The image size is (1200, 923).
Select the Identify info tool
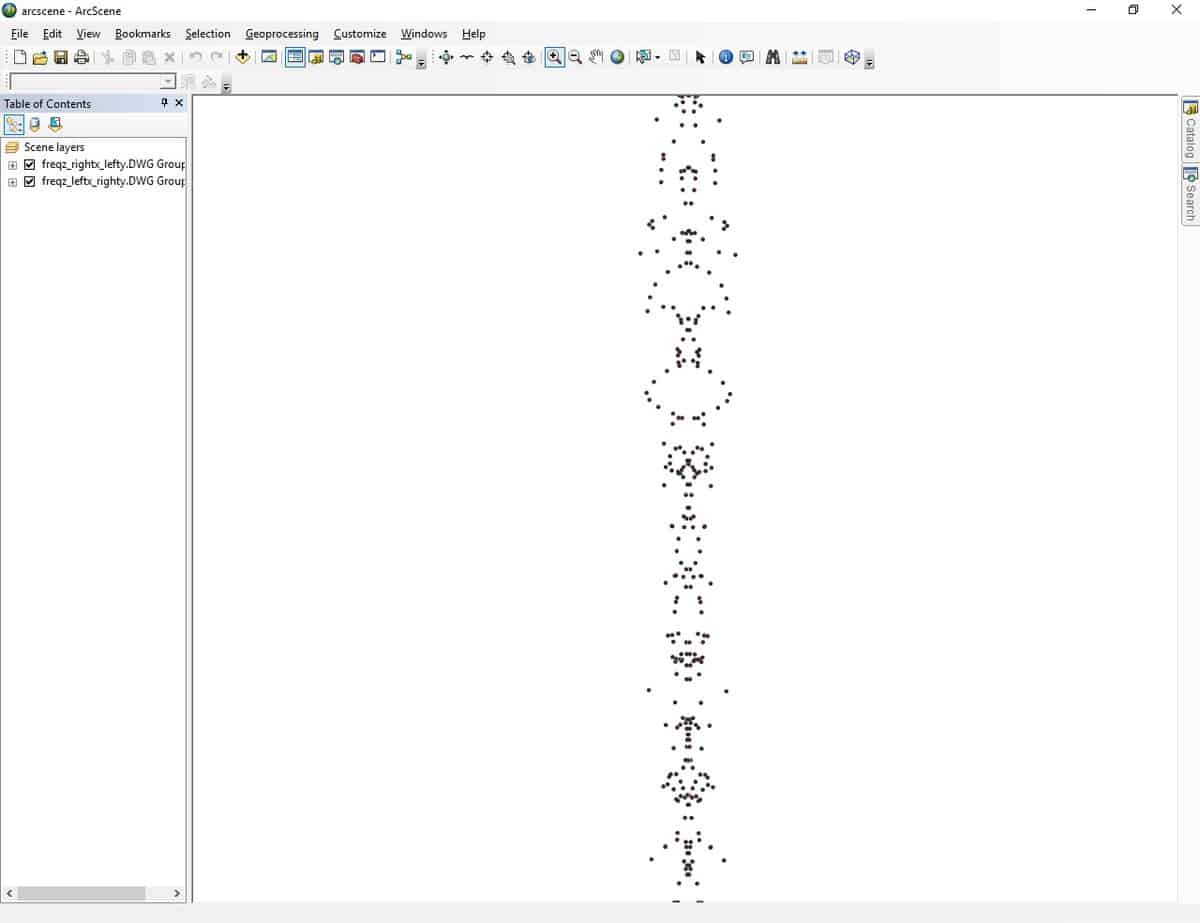pos(726,57)
